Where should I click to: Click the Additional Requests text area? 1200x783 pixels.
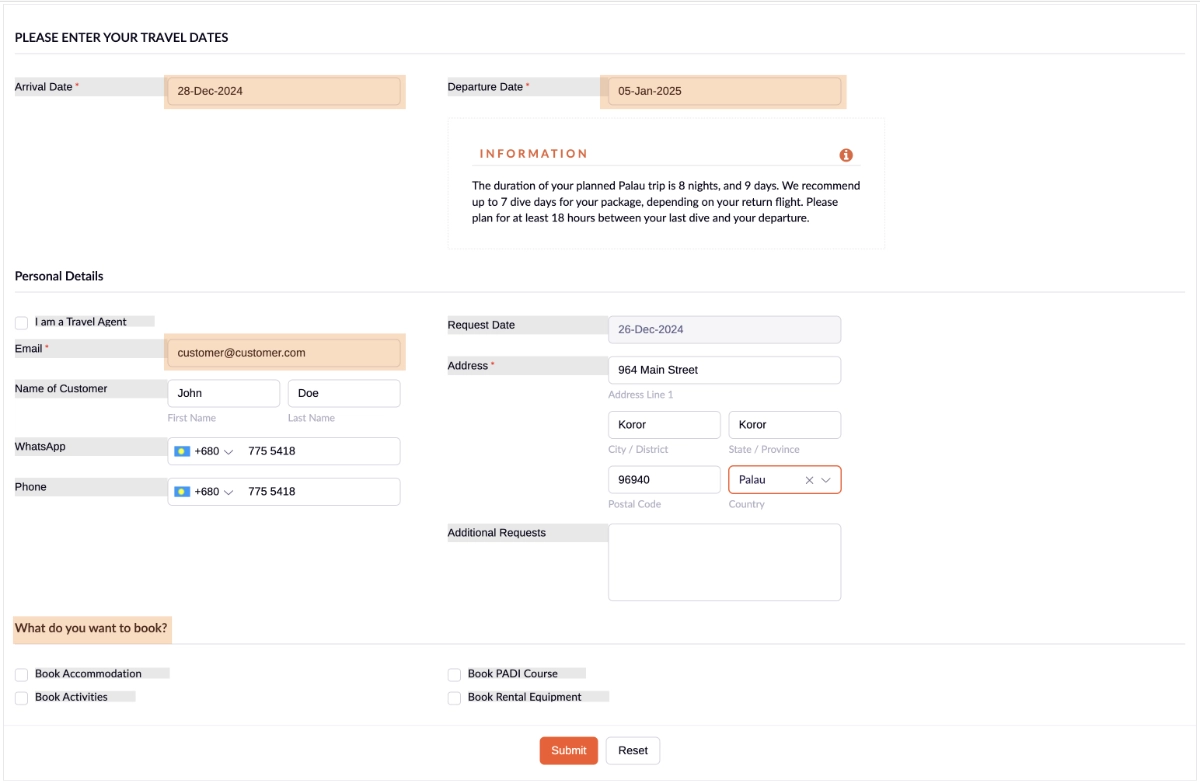tap(724, 561)
